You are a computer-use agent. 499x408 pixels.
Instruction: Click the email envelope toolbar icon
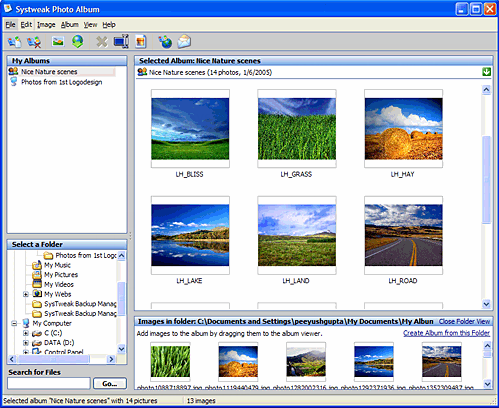184,41
